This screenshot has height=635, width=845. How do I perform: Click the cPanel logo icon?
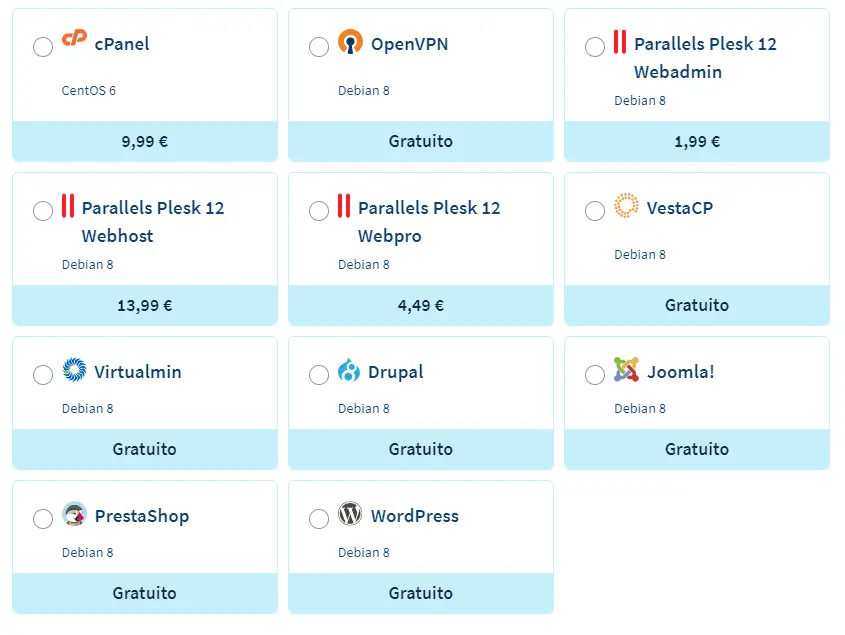[74, 39]
